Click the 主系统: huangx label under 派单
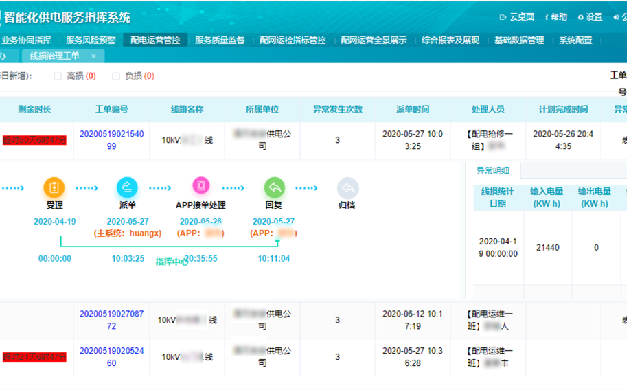Image resolution: width=627 pixels, height=390 pixels. pyautogui.click(x=128, y=233)
